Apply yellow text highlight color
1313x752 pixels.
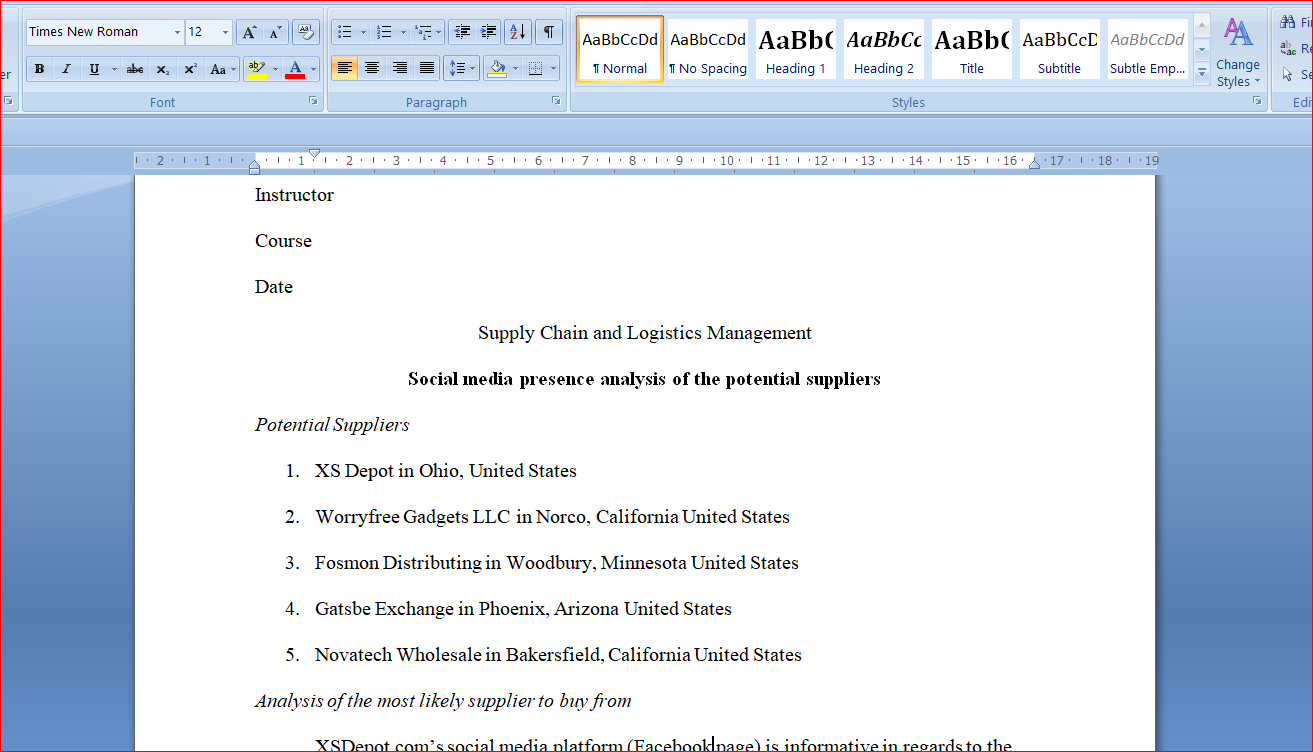click(256, 69)
